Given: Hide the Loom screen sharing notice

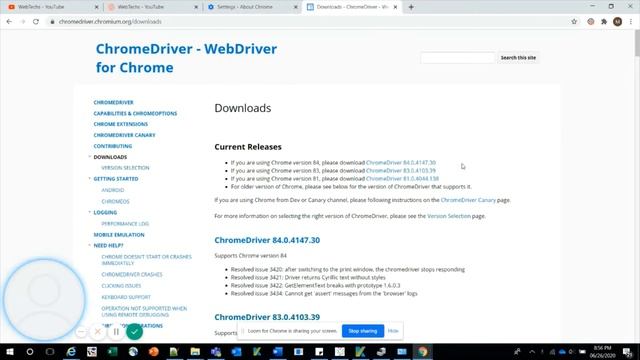Looking at the screenshot, I should coord(393,331).
